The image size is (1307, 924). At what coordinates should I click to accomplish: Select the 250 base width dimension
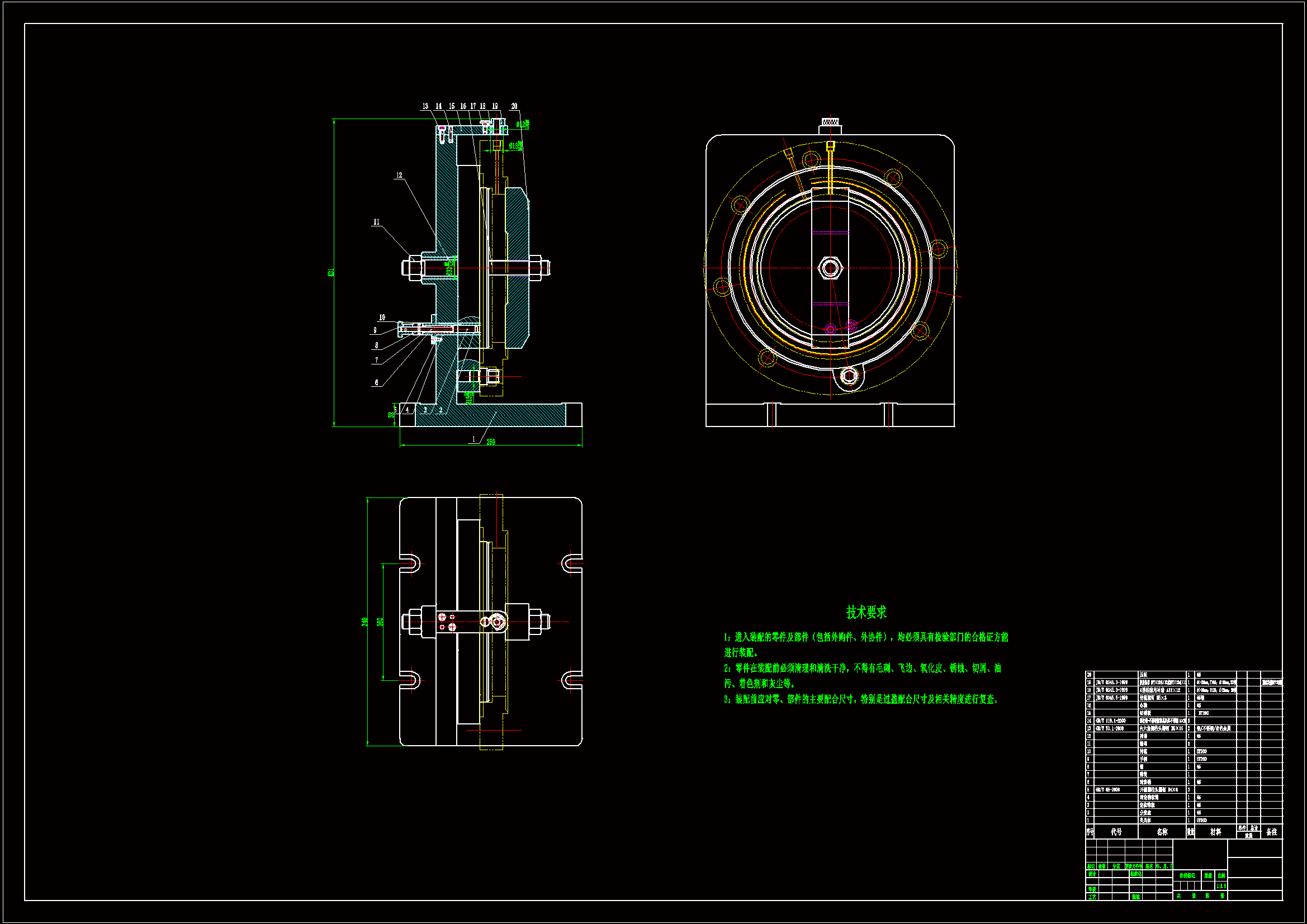(x=491, y=442)
